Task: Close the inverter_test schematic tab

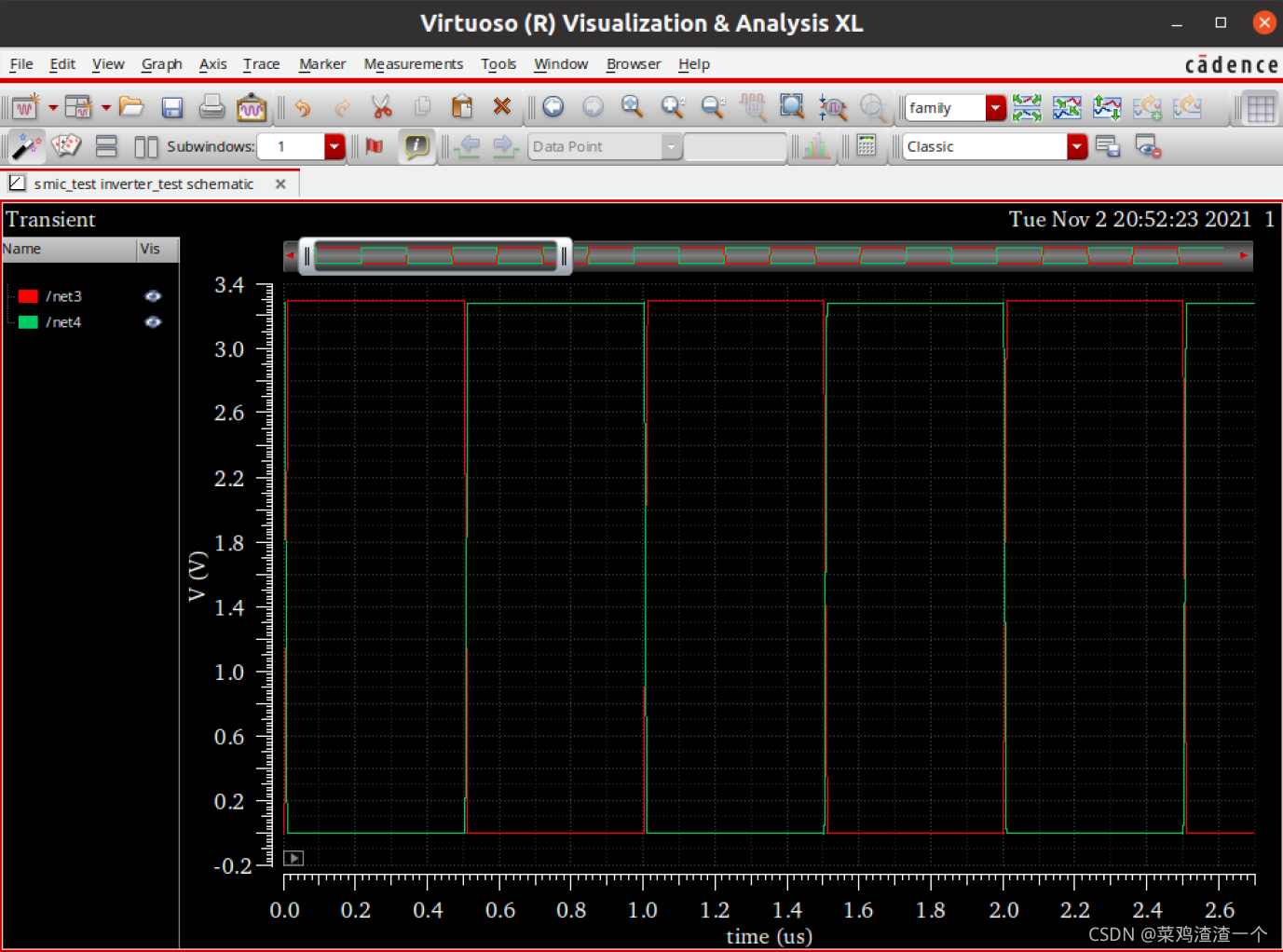Action: (x=280, y=184)
